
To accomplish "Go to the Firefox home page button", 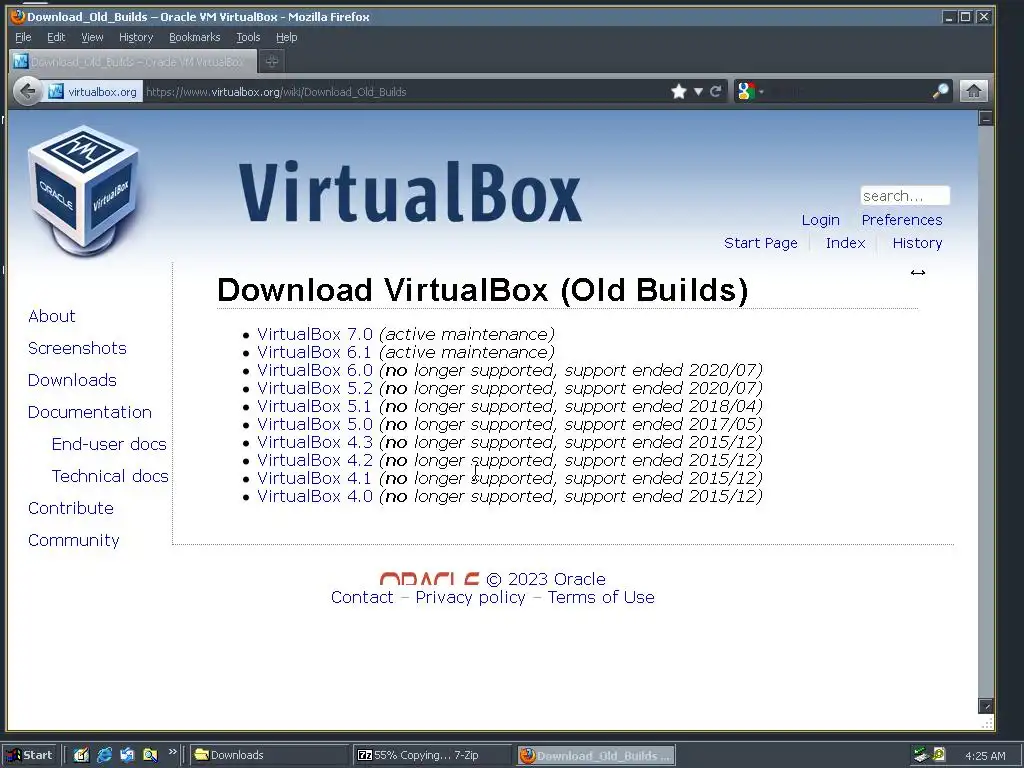I will coord(973,91).
